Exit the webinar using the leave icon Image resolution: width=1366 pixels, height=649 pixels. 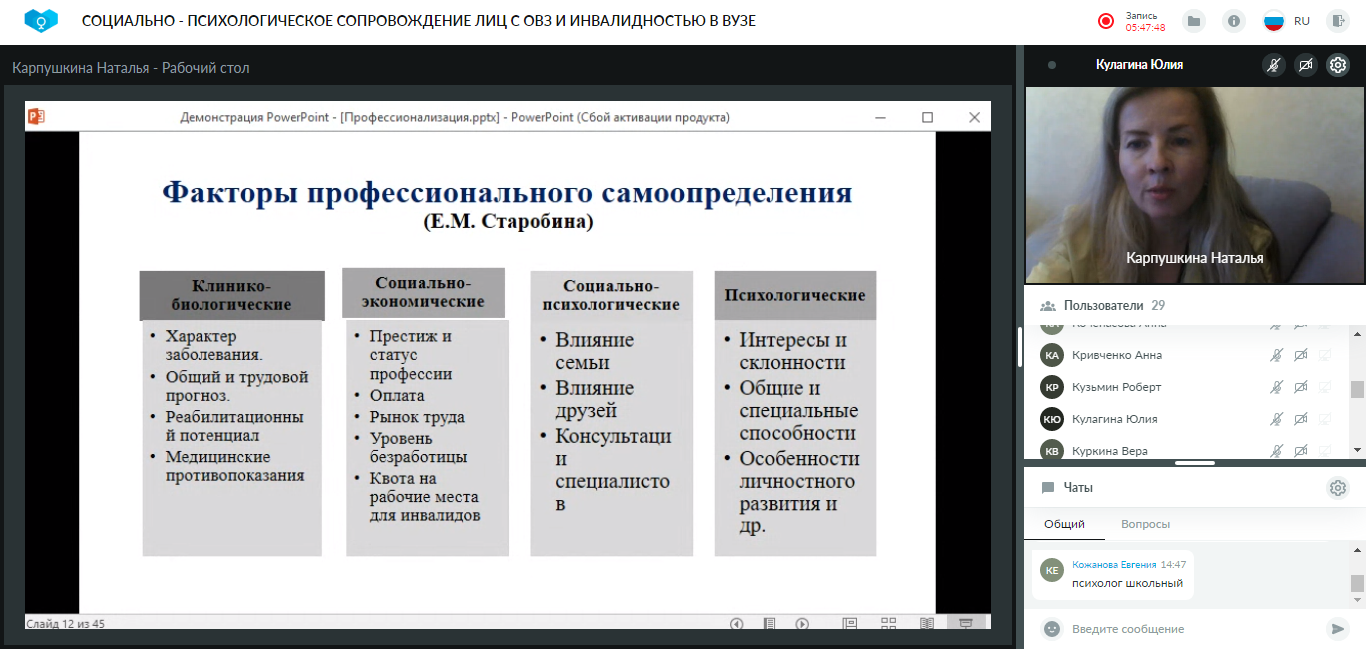[1337, 21]
